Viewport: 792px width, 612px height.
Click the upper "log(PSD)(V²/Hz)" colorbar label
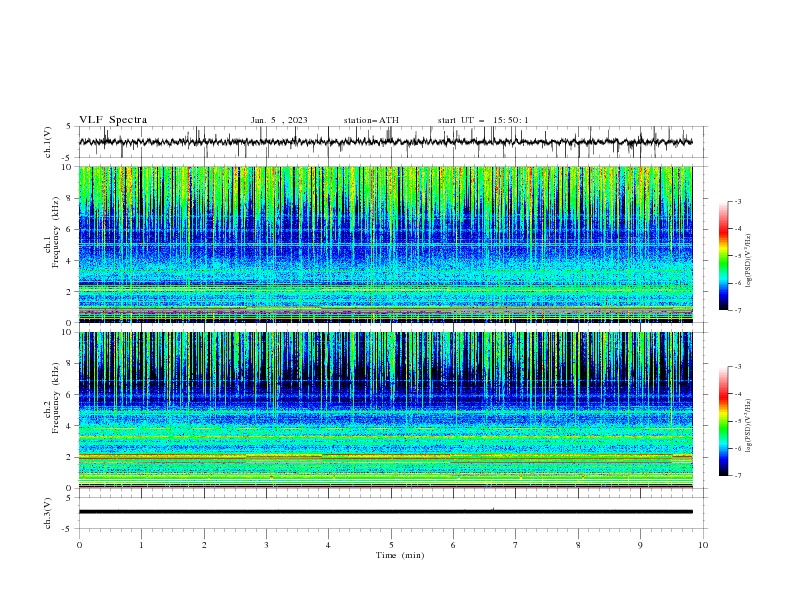[x=749, y=261]
